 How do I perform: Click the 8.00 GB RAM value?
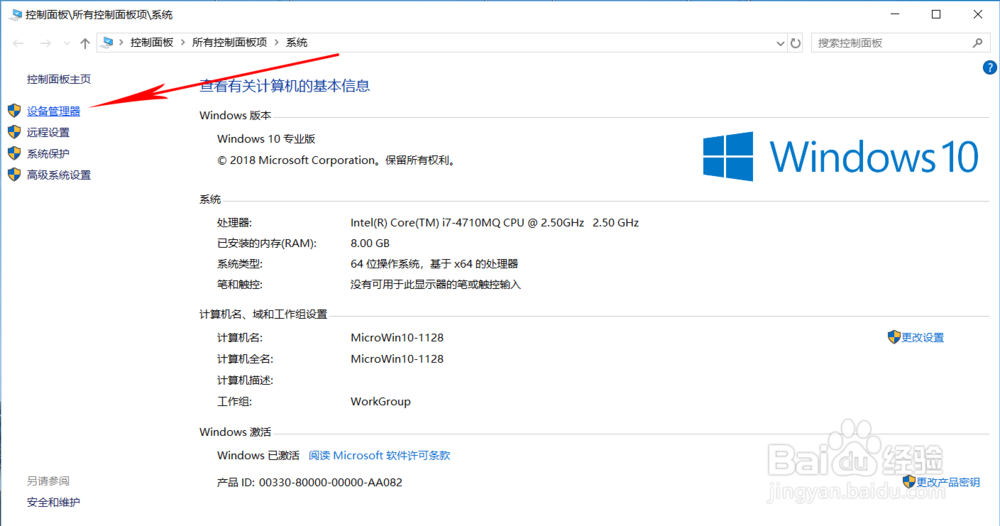point(370,243)
